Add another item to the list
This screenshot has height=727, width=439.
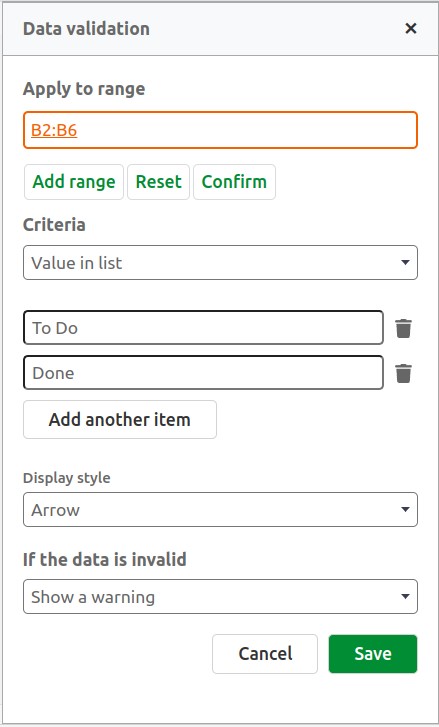[x=120, y=420]
